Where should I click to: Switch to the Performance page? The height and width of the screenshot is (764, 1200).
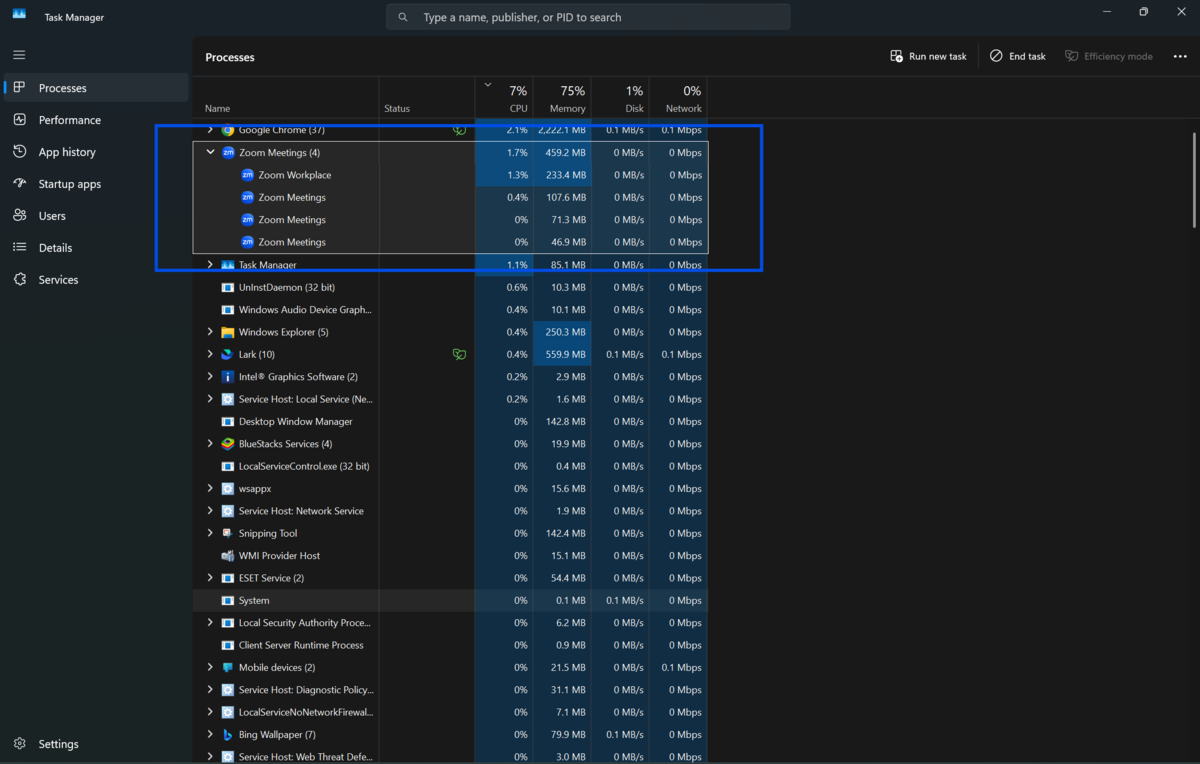pyautogui.click(x=69, y=120)
